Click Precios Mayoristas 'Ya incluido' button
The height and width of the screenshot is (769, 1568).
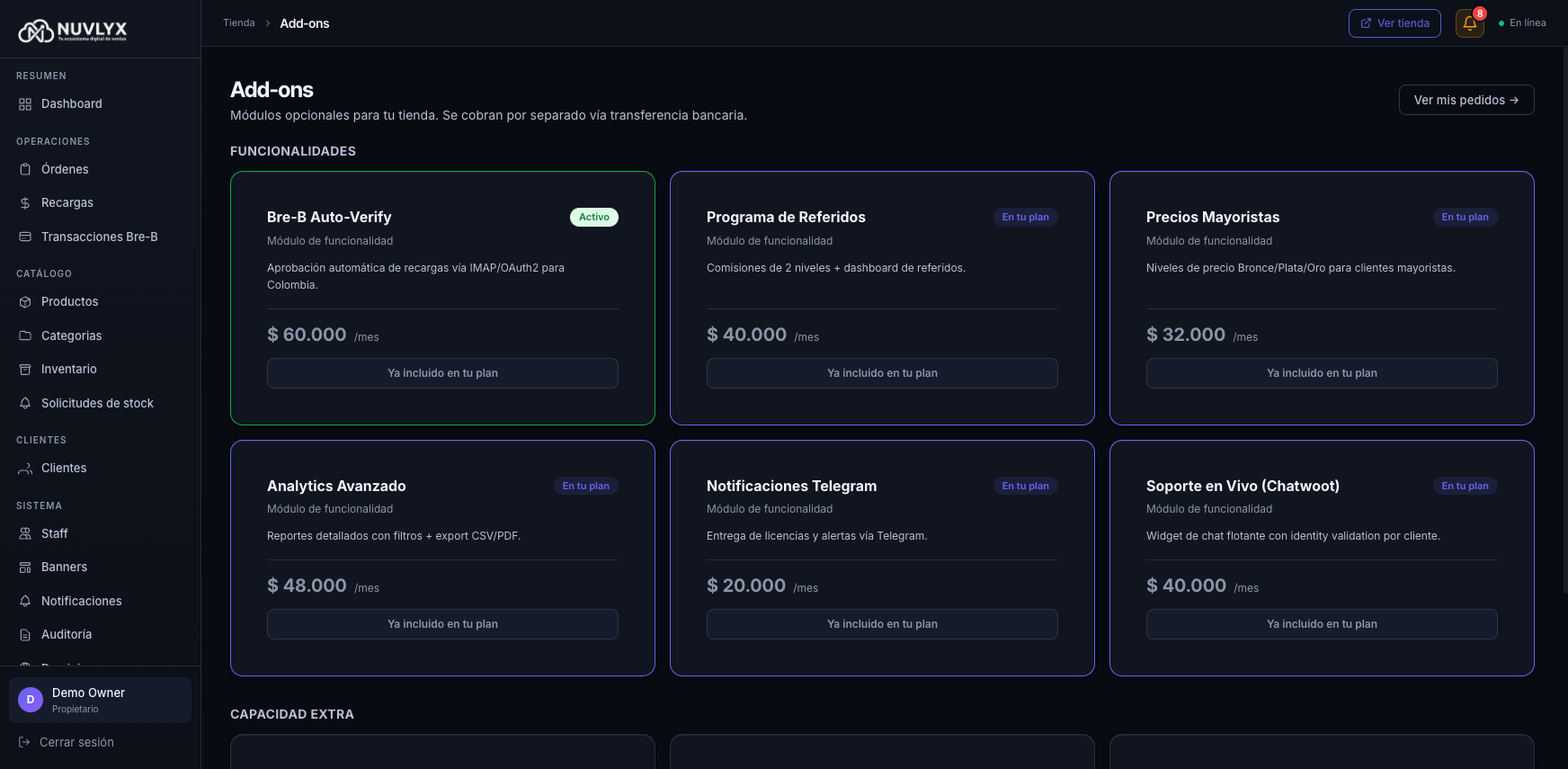tap(1322, 373)
